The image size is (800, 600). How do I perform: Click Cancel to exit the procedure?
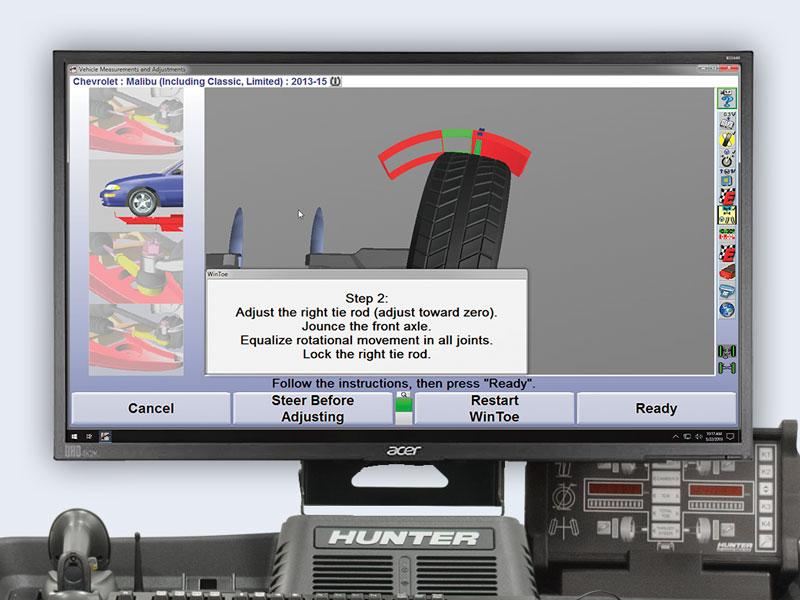(150, 408)
